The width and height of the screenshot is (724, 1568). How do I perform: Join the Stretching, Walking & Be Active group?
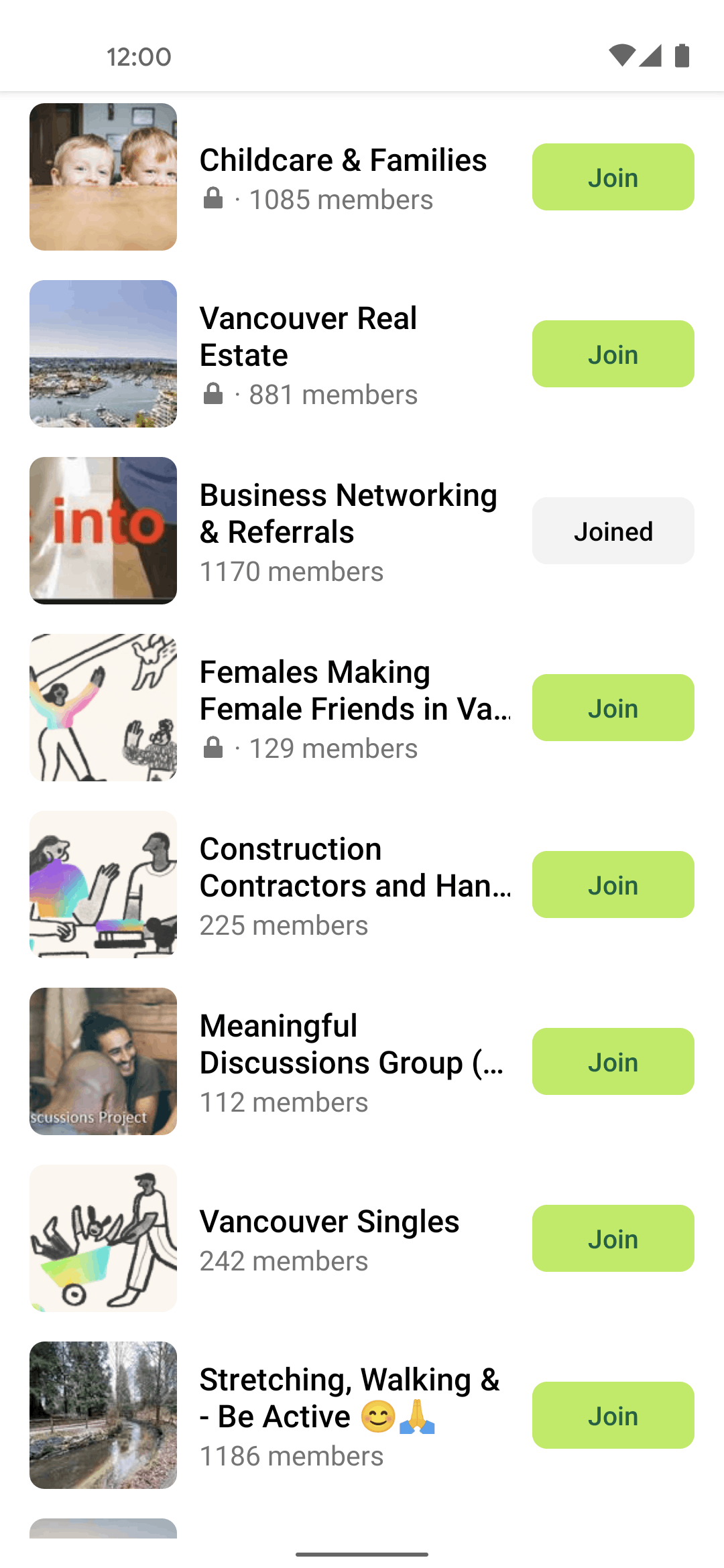tap(613, 1415)
